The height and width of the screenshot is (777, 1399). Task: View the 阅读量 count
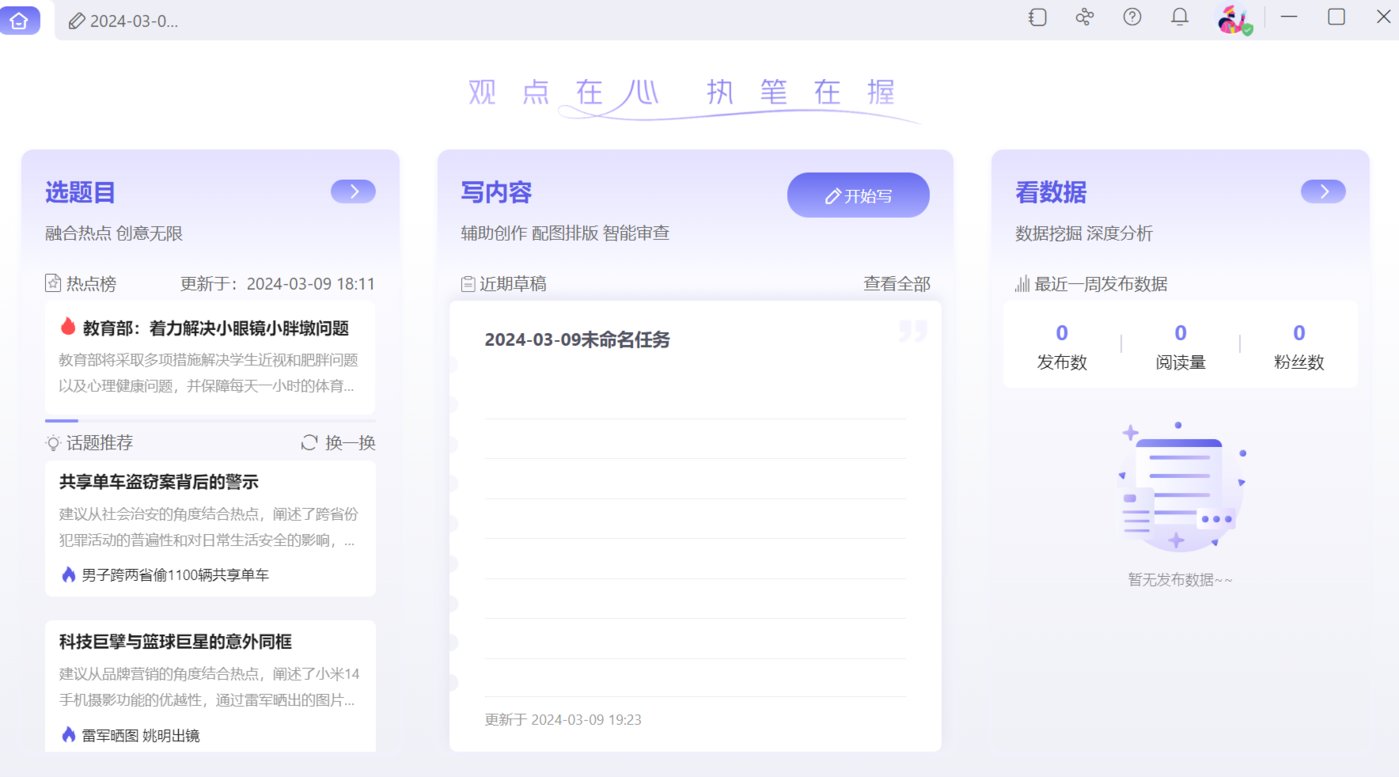[x=1180, y=334]
